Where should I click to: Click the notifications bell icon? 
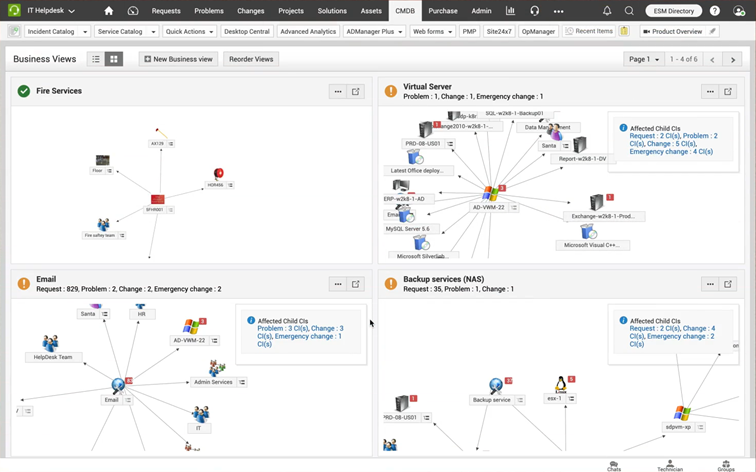pyautogui.click(x=607, y=11)
